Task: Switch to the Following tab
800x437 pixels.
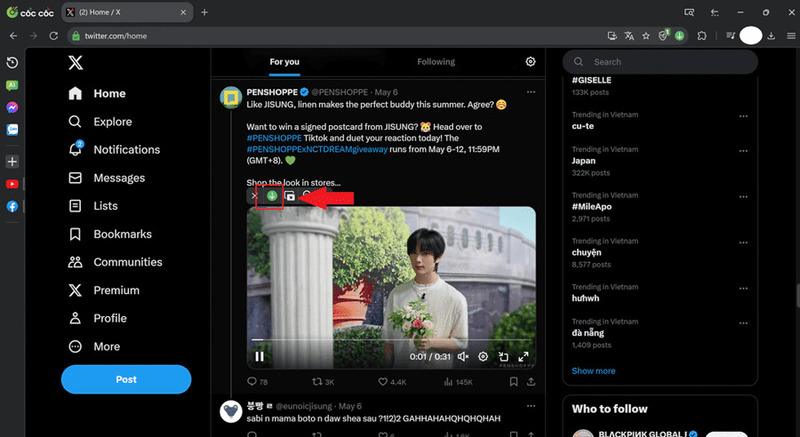Action: (x=436, y=62)
